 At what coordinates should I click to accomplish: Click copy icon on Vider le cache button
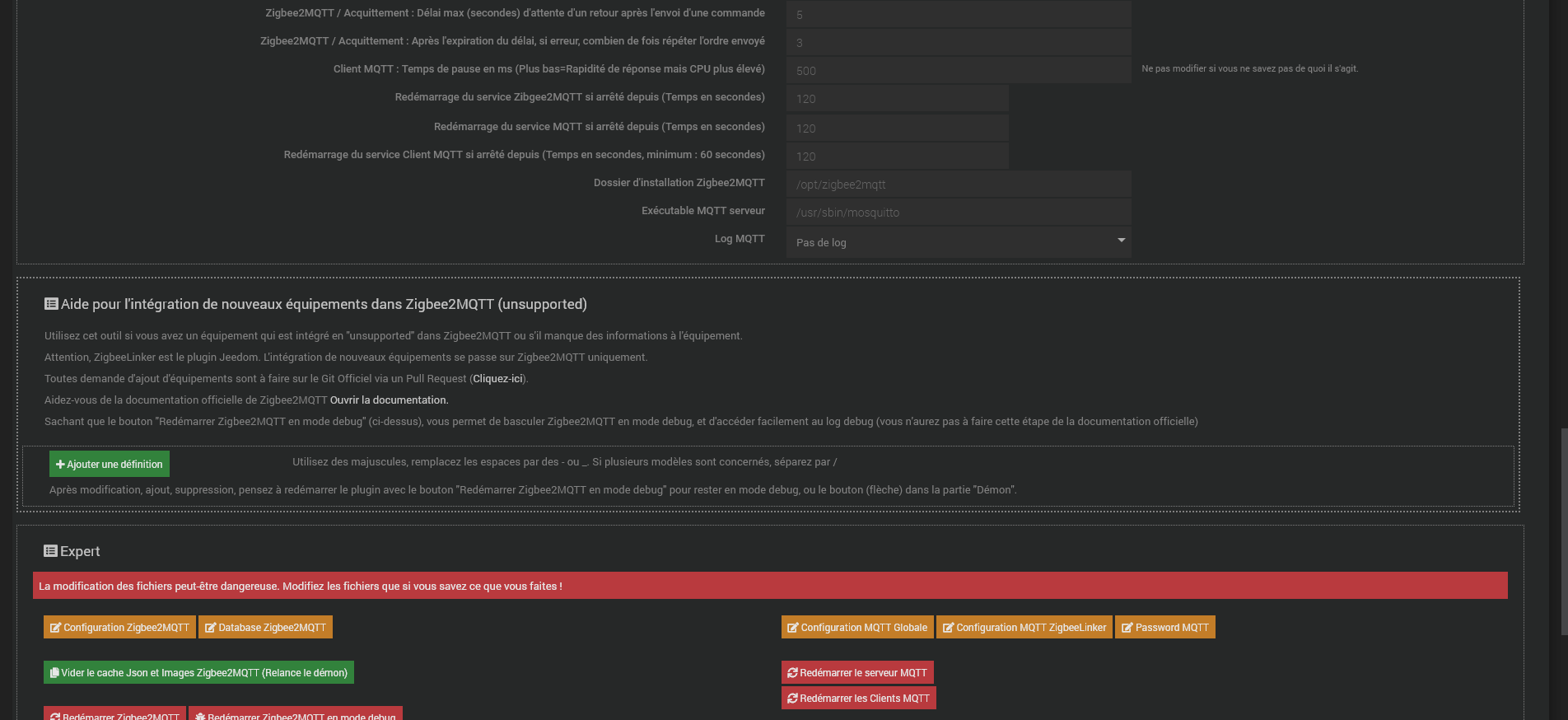54,673
